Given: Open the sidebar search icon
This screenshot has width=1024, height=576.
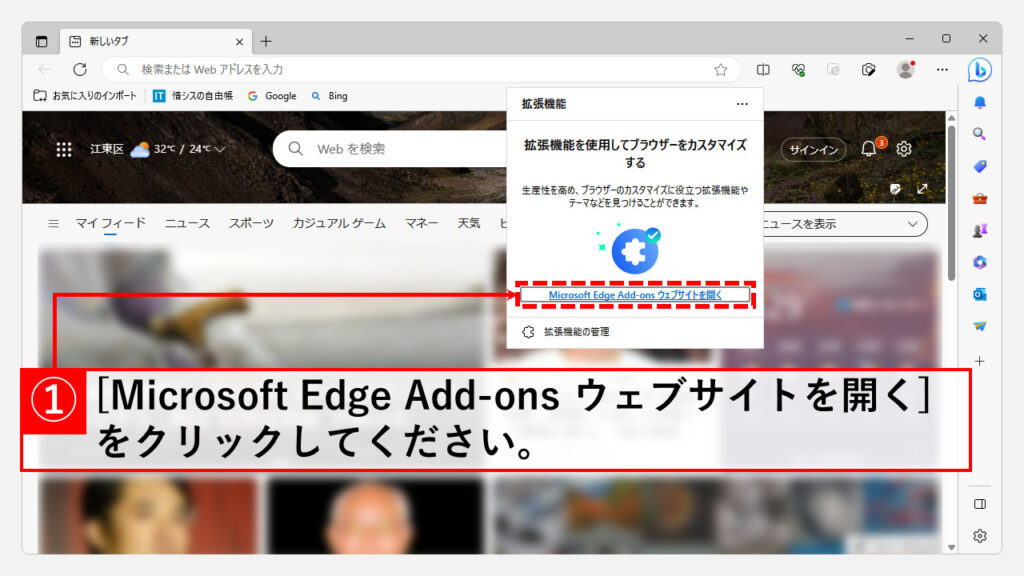Looking at the screenshot, I should click(979, 134).
